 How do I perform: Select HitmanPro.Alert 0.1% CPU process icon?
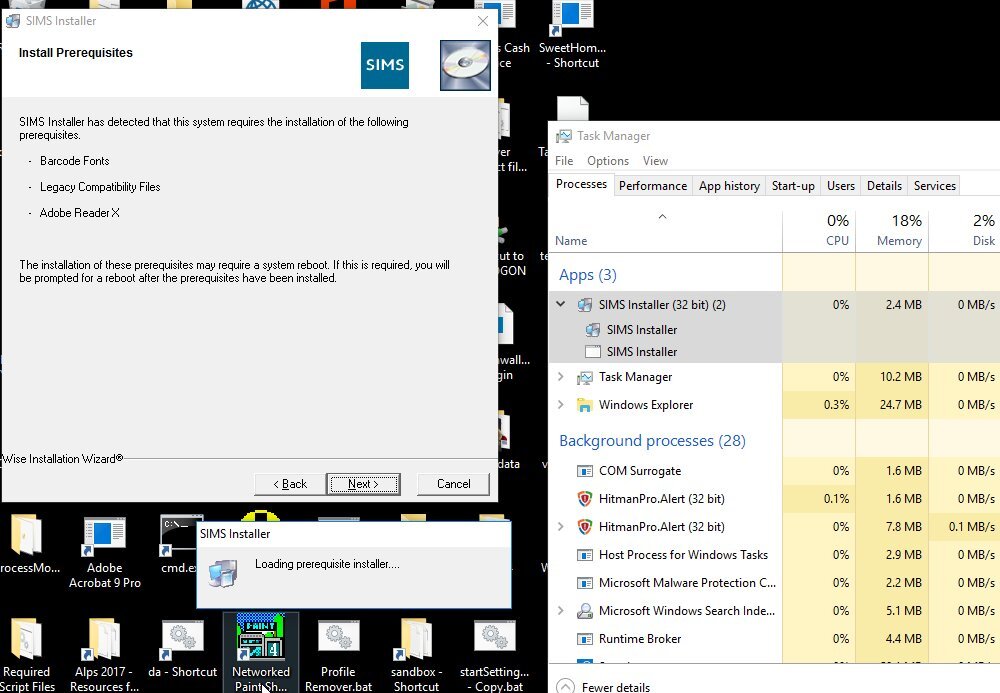click(x=585, y=499)
